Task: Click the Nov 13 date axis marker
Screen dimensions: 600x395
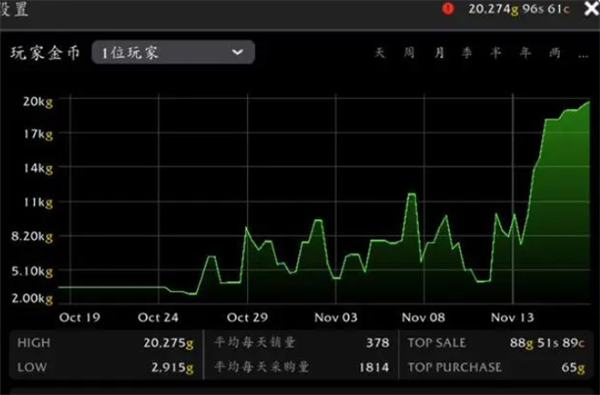Action: point(512,317)
